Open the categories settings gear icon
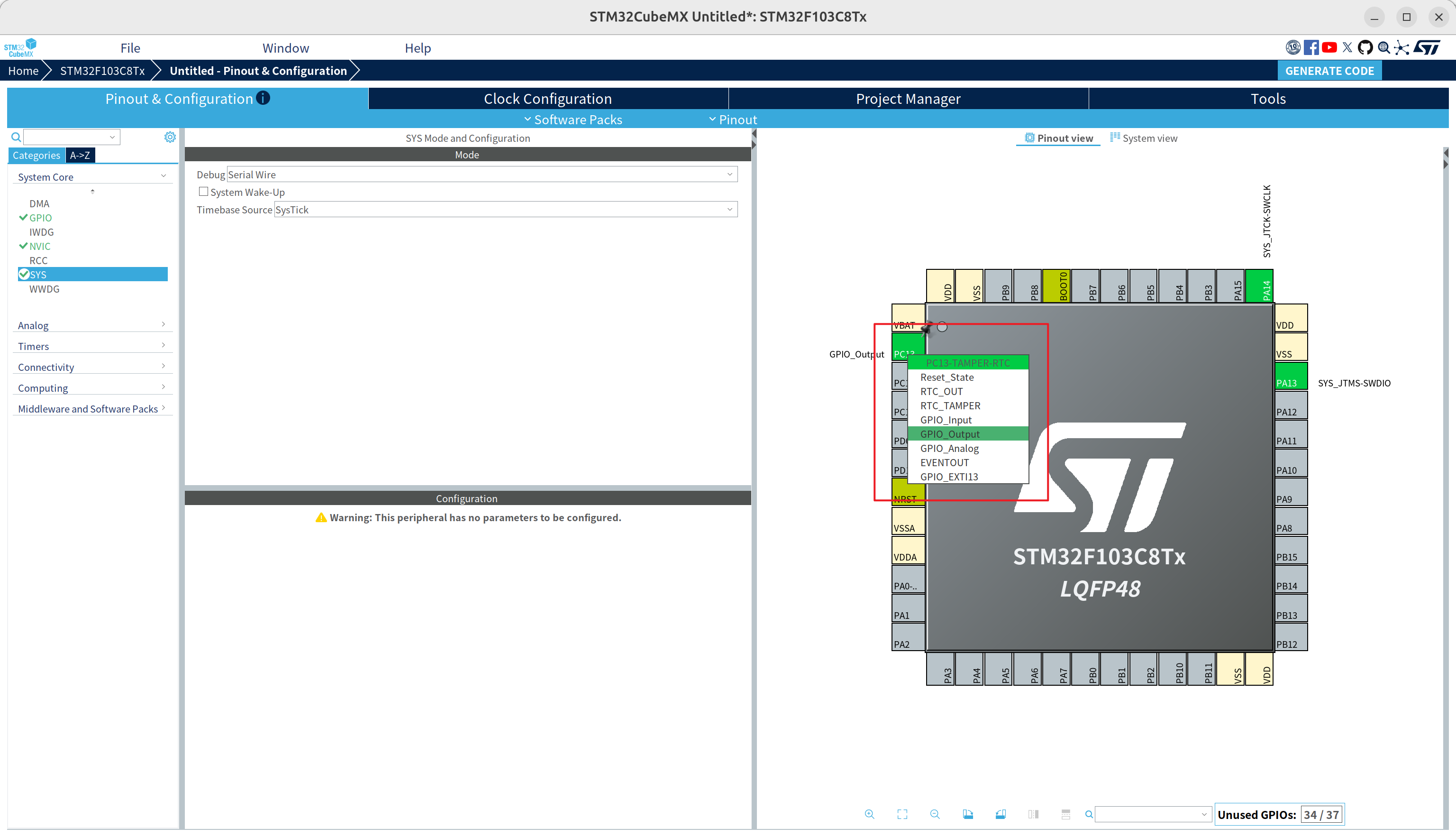Screen dimensions: 1456x837 point(169,137)
